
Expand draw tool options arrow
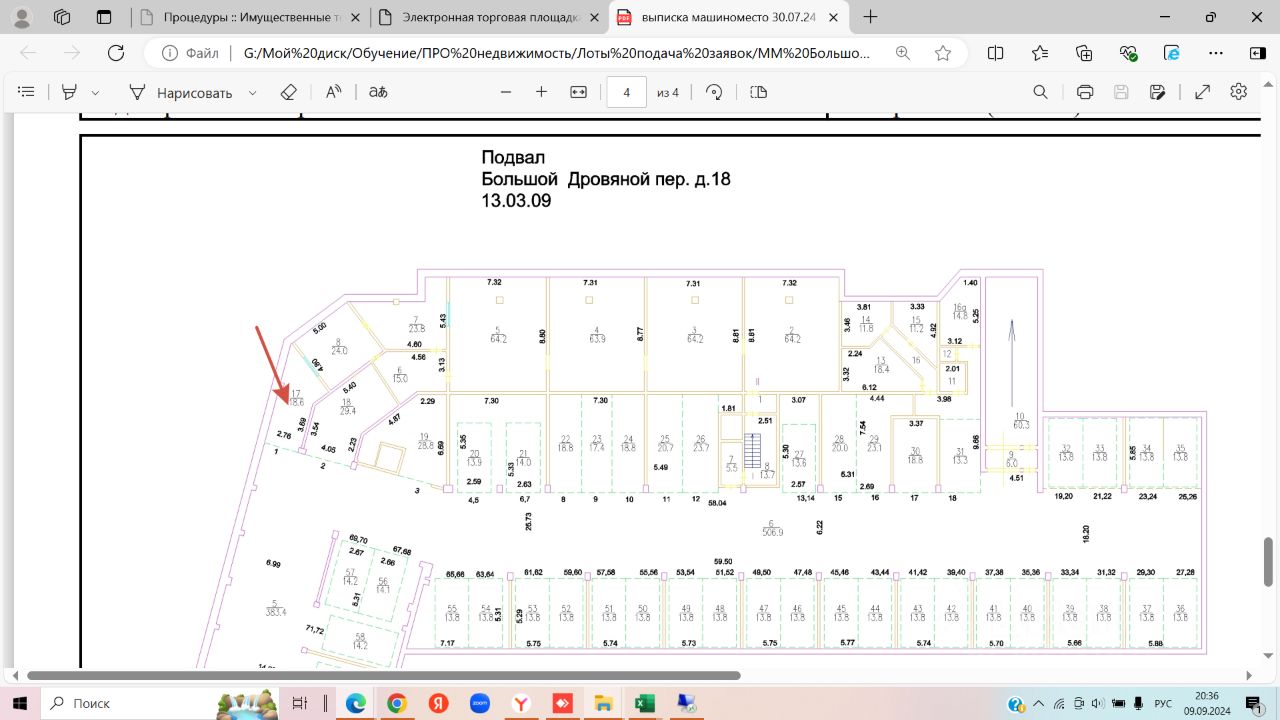click(x=252, y=92)
